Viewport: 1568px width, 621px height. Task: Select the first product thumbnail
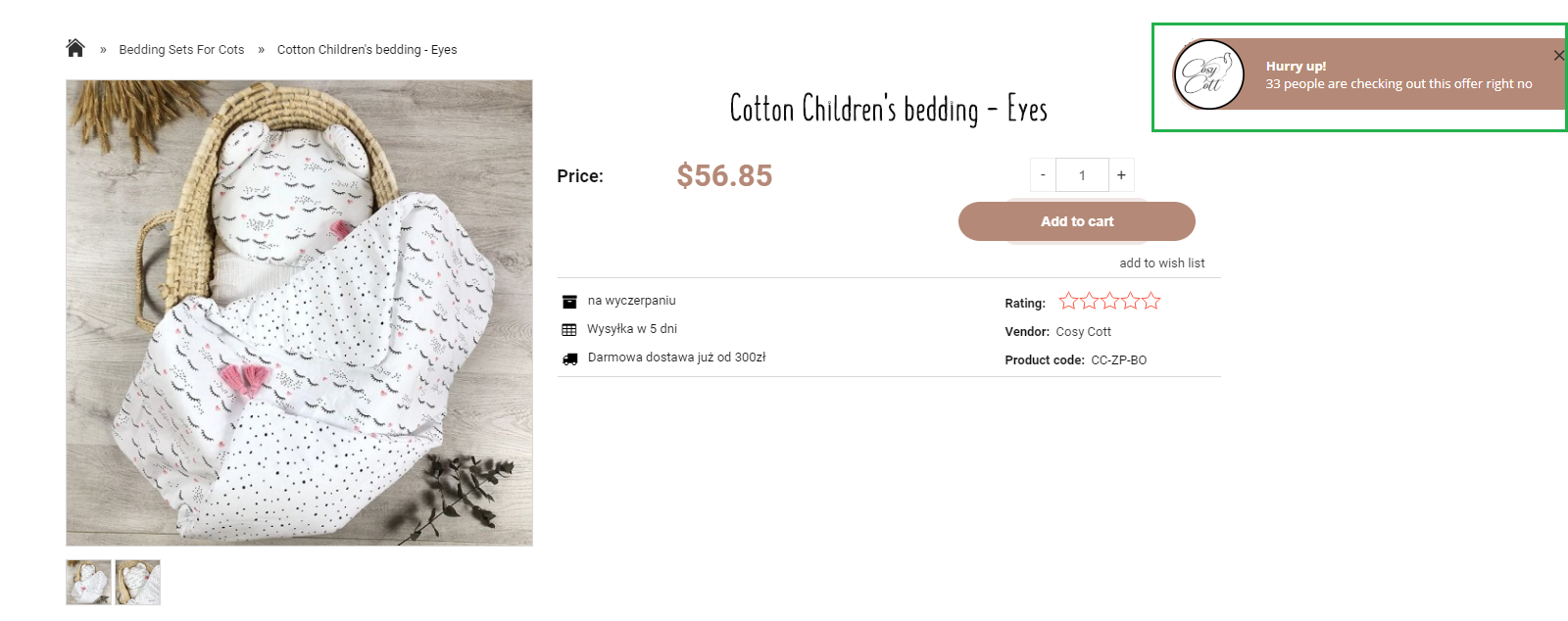tap(88, 583)
